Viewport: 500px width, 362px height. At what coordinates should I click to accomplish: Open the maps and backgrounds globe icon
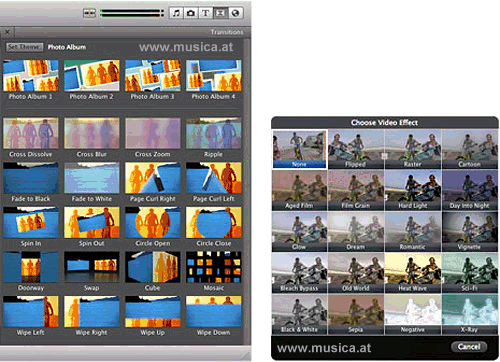[236, 13]
